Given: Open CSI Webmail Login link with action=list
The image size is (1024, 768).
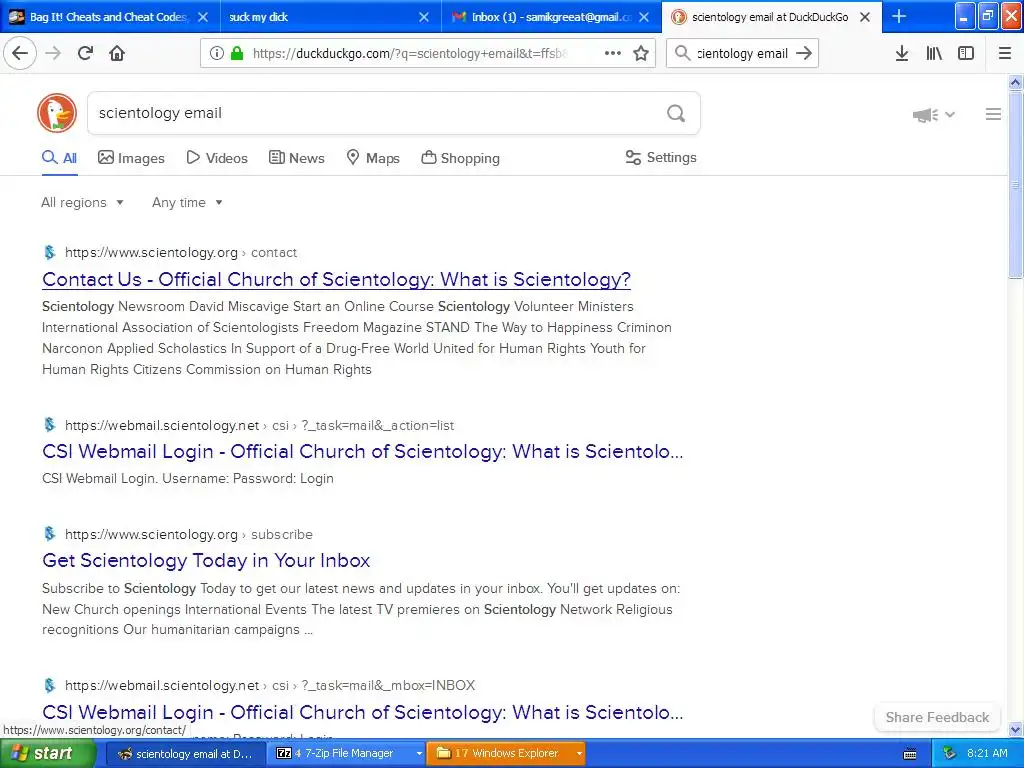Looking at the screenshot, I should point(362,451).
